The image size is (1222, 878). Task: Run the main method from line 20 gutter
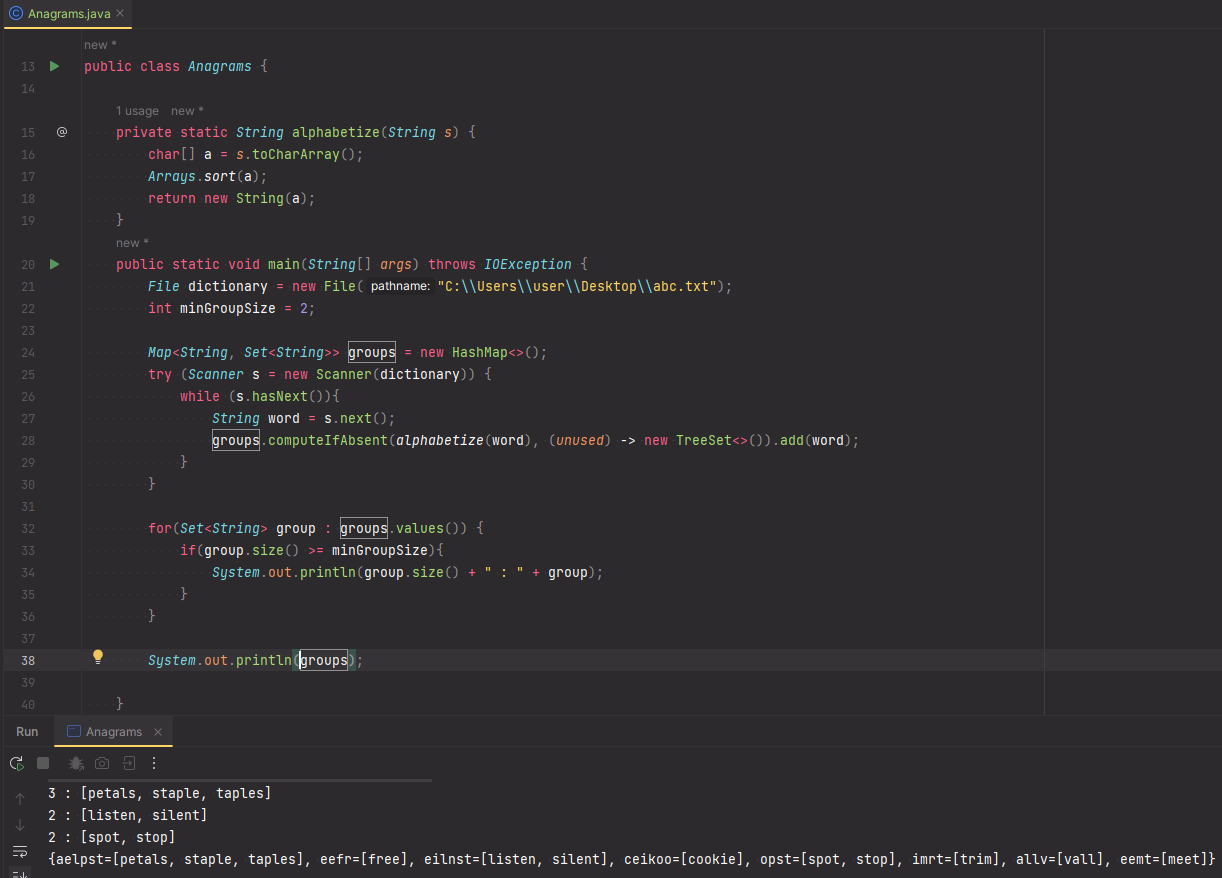[55, 264]
